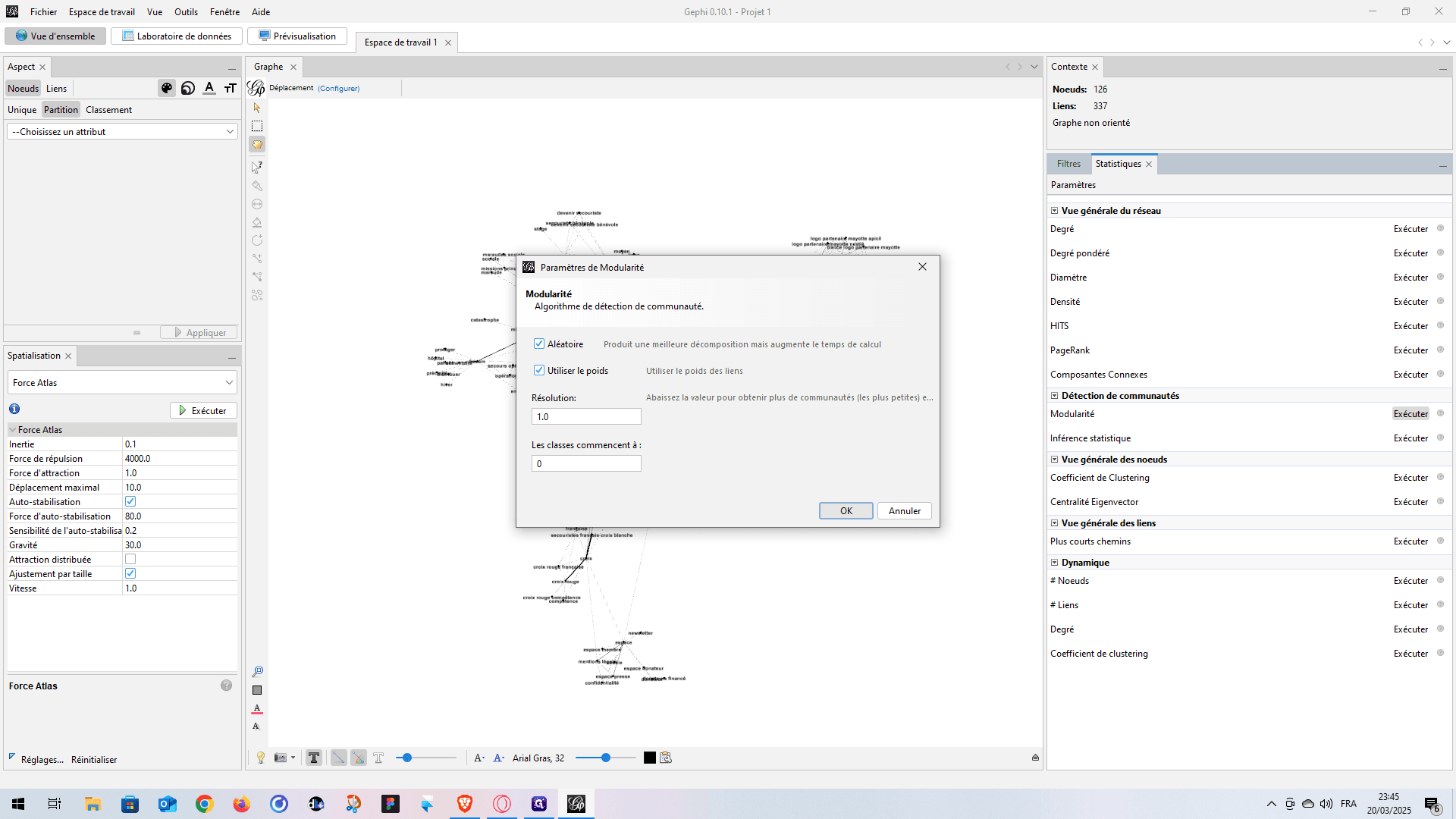Click the Arial Gras, 32 font selector
The height and width of the screenshot is (819, 1456).
click(538, 758)
